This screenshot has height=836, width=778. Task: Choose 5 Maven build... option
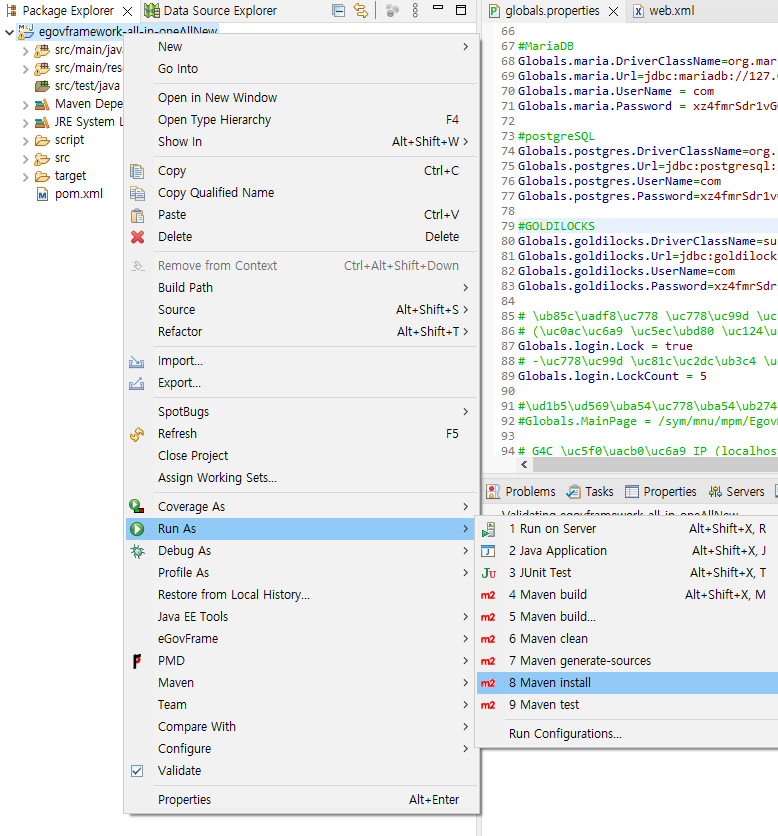click(628, 617)
